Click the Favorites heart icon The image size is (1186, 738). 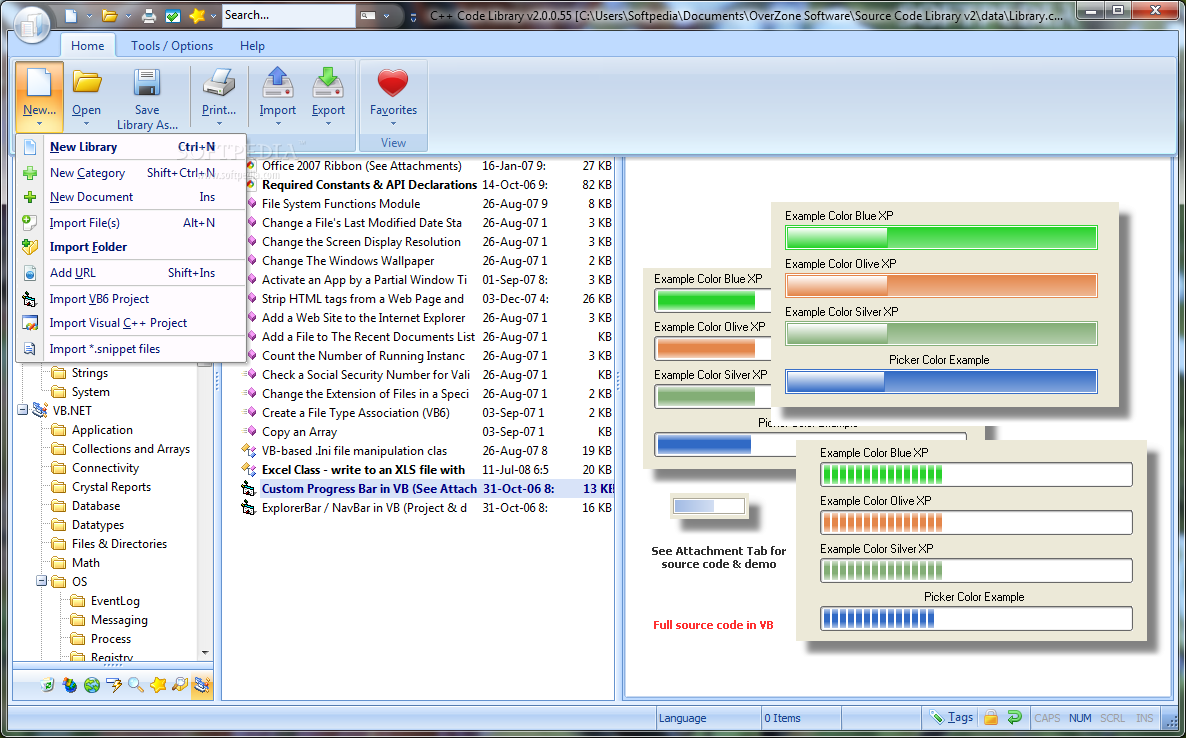(393, 83)
